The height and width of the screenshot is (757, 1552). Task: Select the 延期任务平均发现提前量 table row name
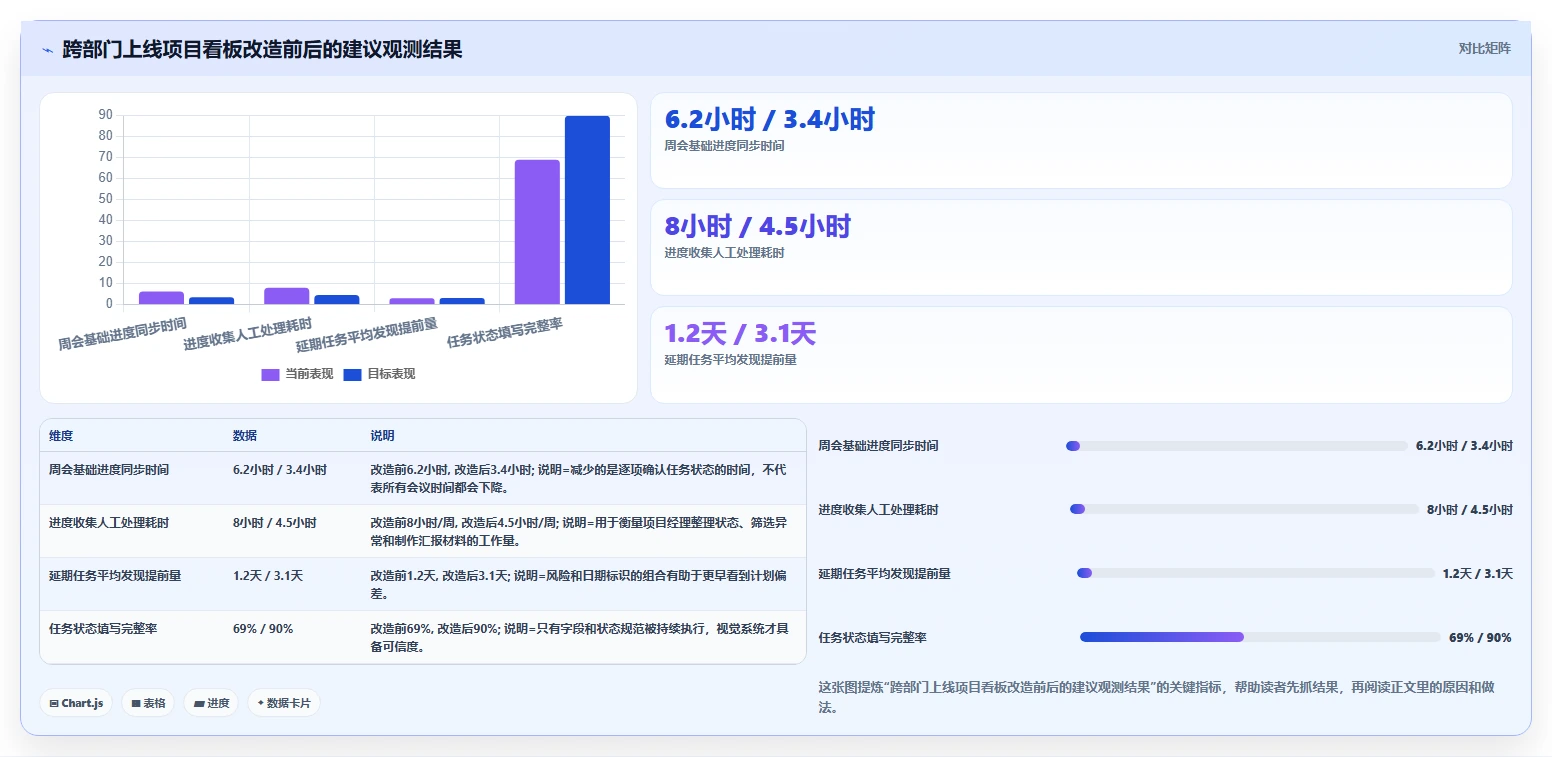pos(115,575)
